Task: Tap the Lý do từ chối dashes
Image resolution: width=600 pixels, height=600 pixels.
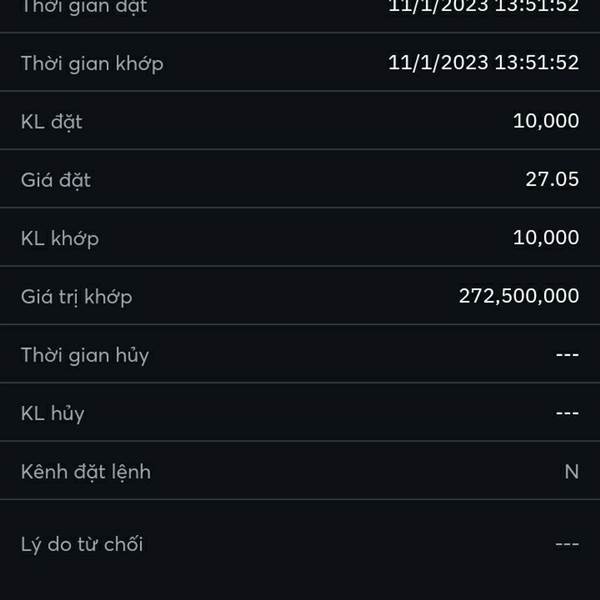Action: 567,544
